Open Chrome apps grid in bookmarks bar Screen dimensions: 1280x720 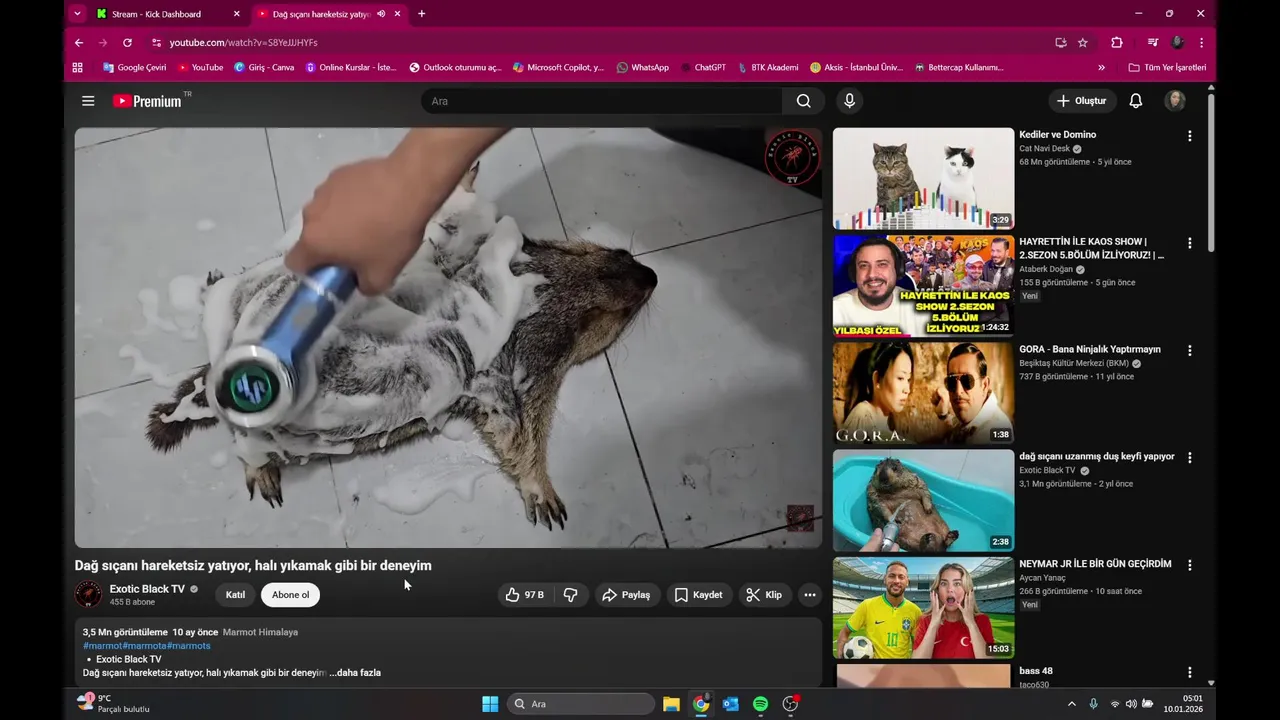pos(78,67)
